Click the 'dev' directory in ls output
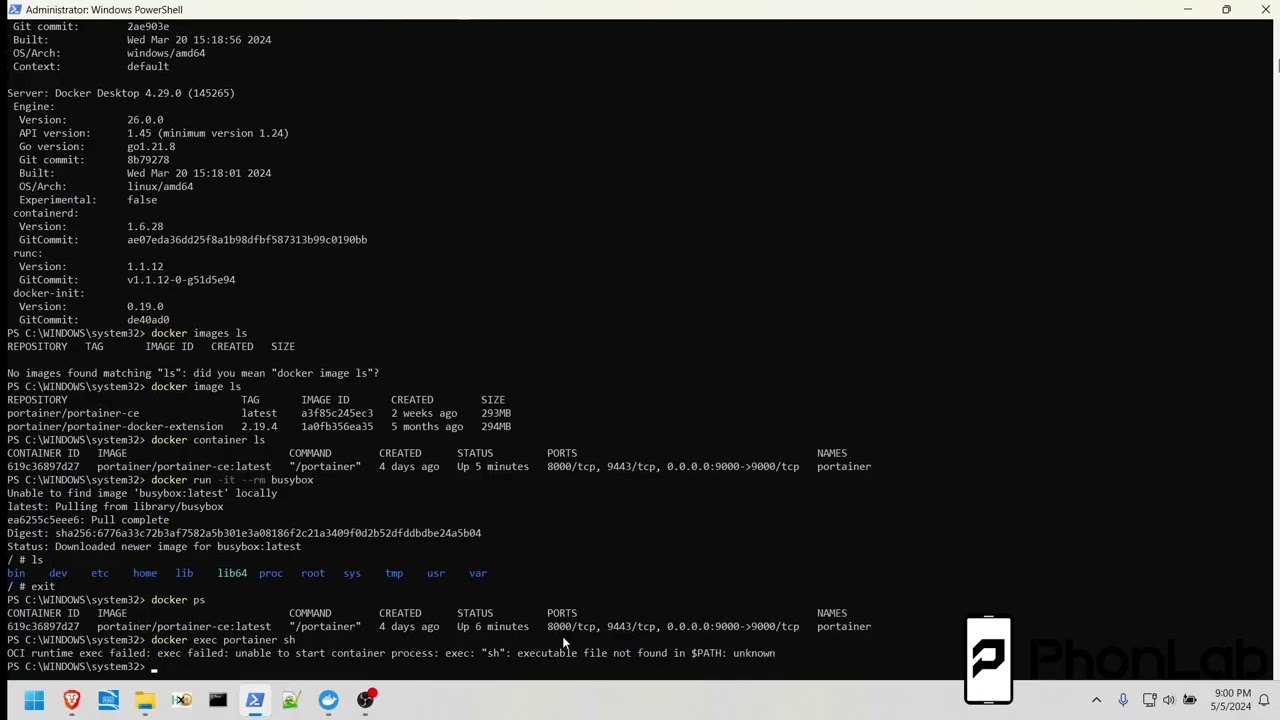Viewport: 1280px width, 720px height. (x=58, y=573)
